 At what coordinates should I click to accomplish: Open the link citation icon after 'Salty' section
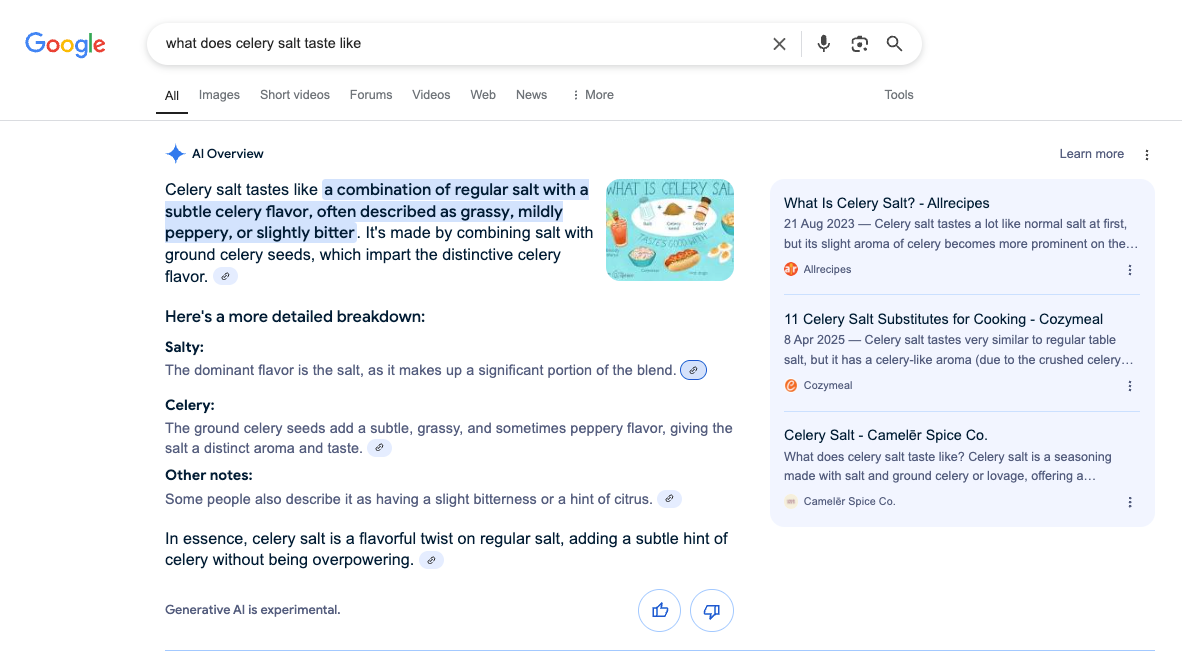(693, 370)
